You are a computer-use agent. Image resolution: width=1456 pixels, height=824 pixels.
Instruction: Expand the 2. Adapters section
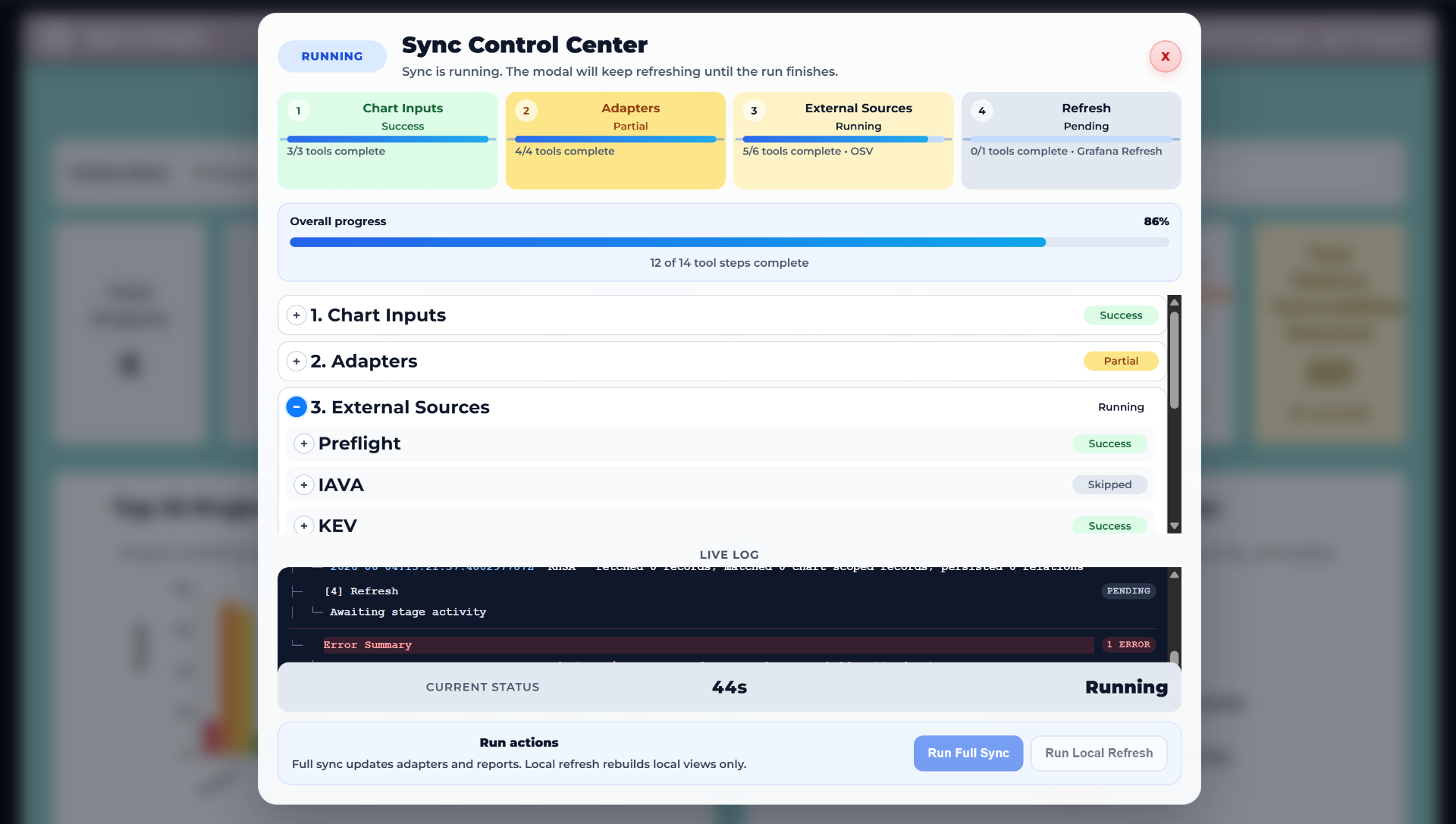297,362
